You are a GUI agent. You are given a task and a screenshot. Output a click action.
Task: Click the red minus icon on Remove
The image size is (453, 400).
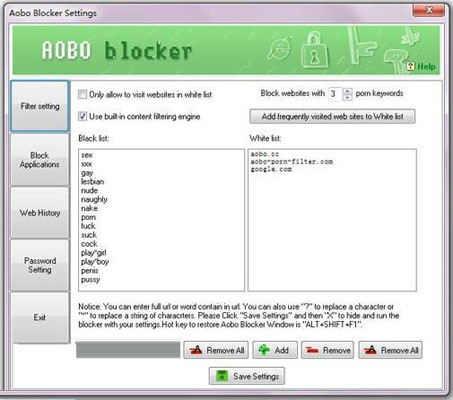tap(312, 350)
